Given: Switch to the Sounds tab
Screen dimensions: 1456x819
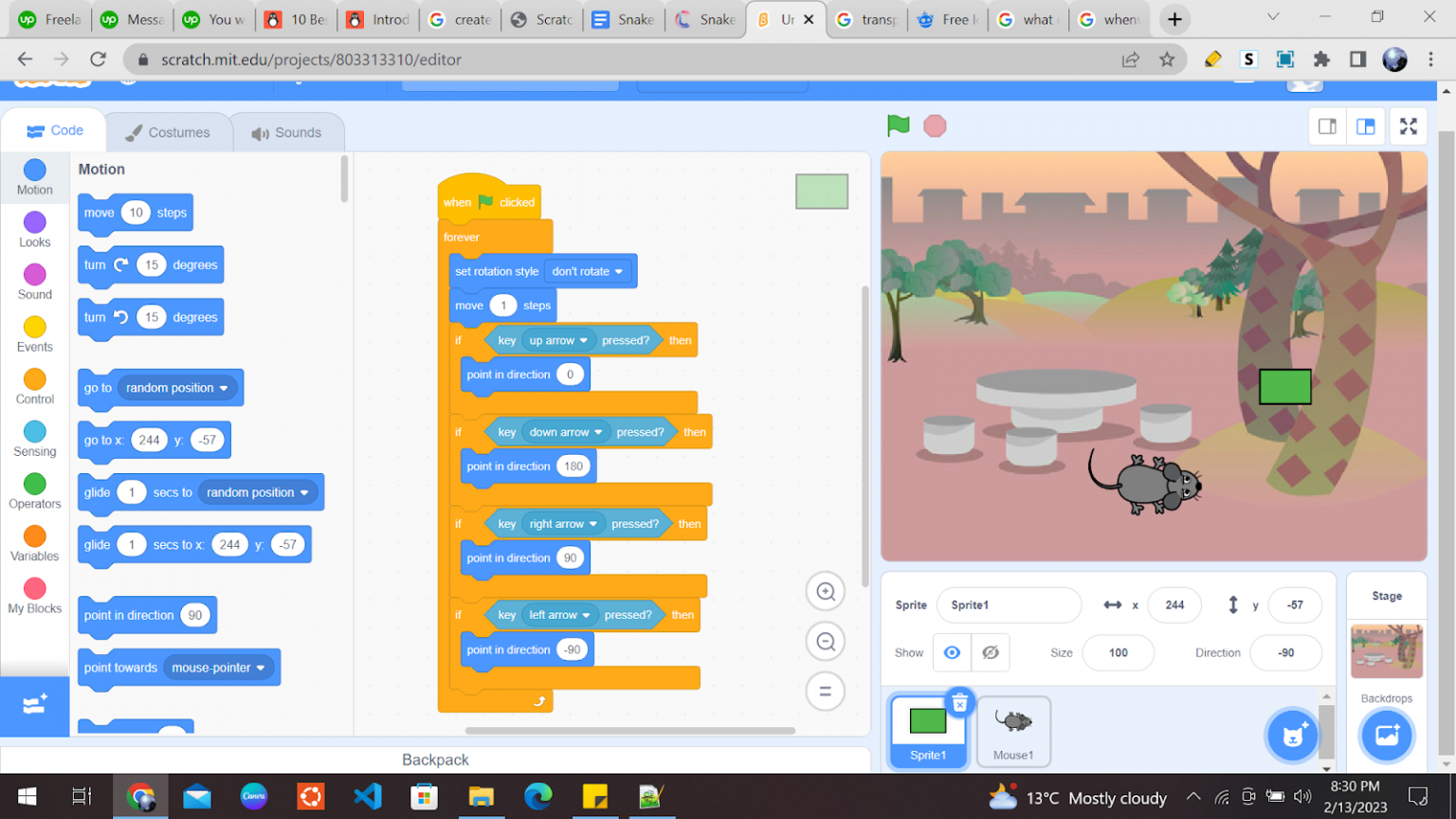Looking at the screenshot, I should [x=288, y=132].
